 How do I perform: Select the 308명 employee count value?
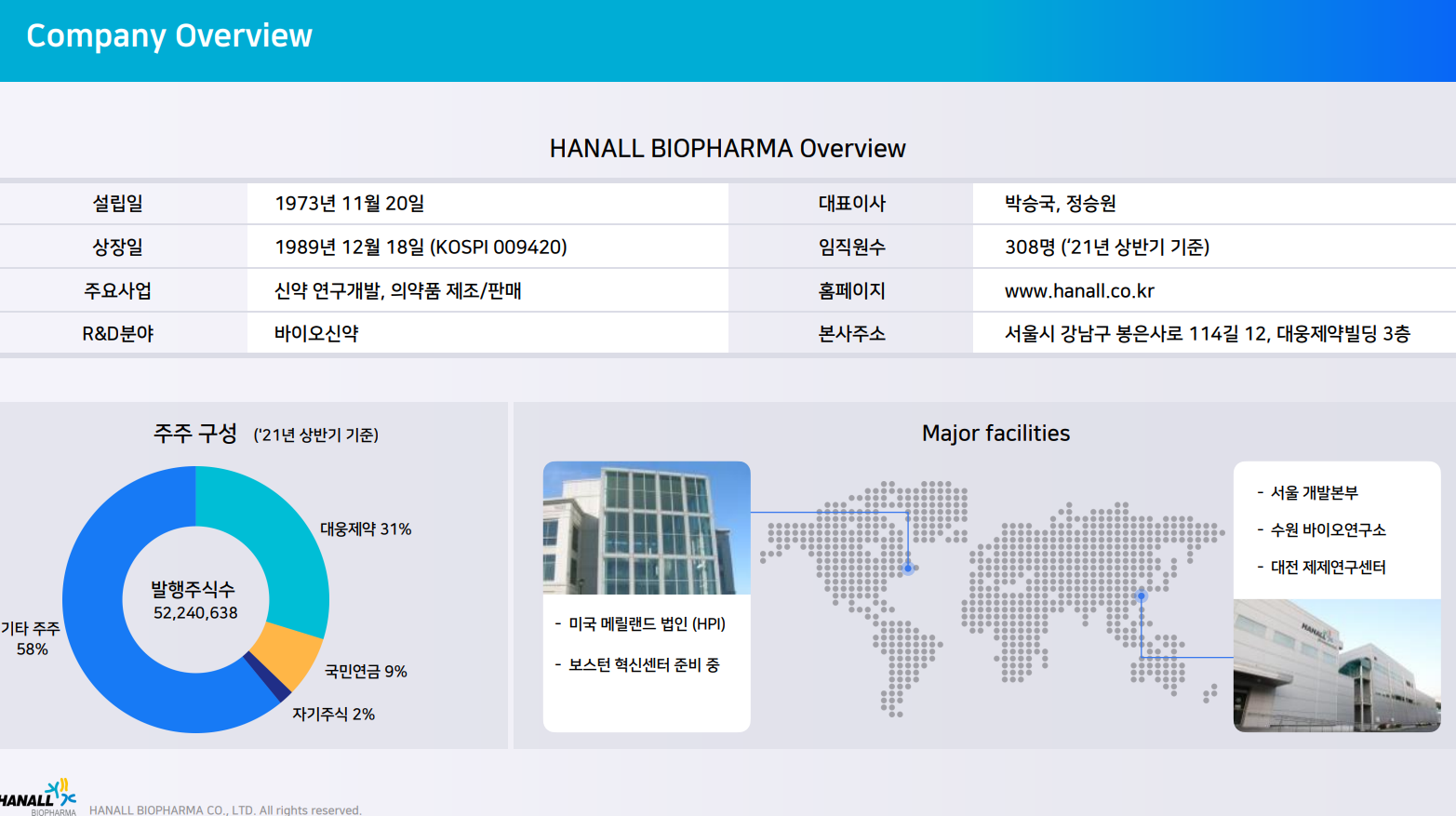(1107, 247)
